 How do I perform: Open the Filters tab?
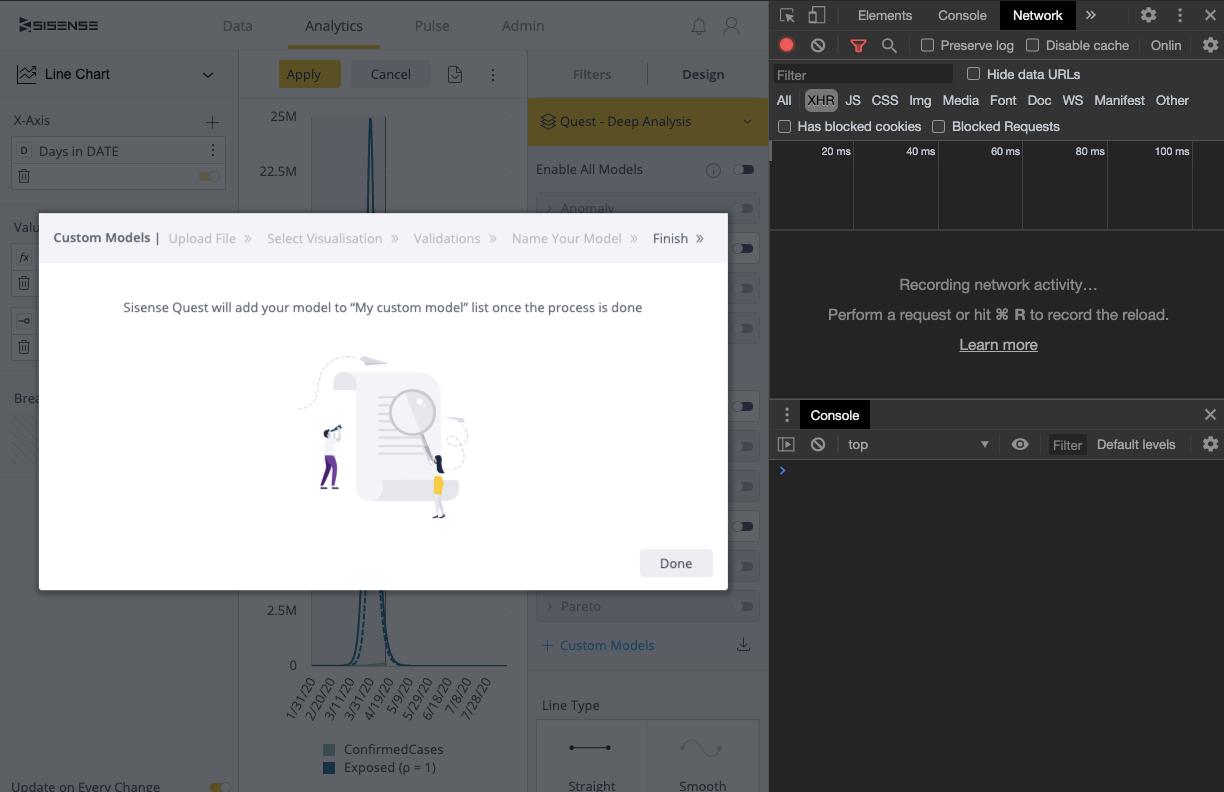(592, 74)
